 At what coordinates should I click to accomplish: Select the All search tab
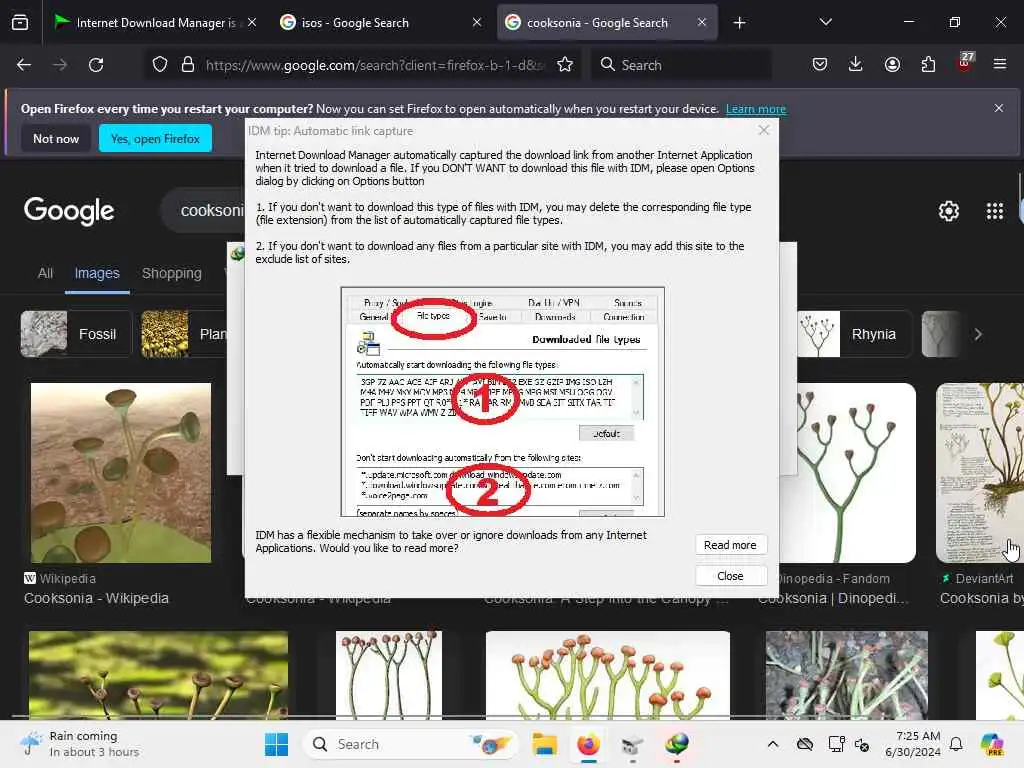pyautogui.click(x=45, y=273)
